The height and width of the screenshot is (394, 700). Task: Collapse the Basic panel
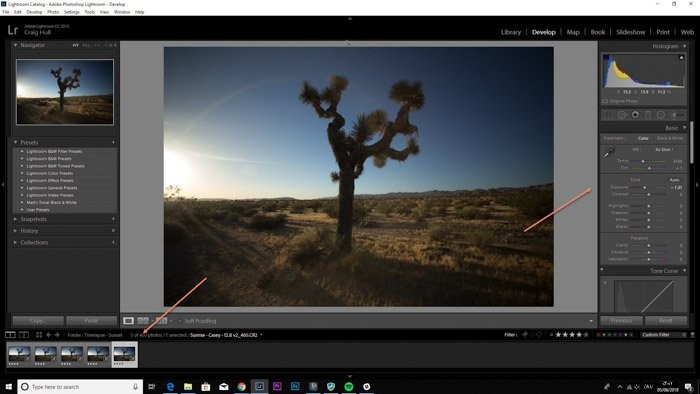point(684,128)
